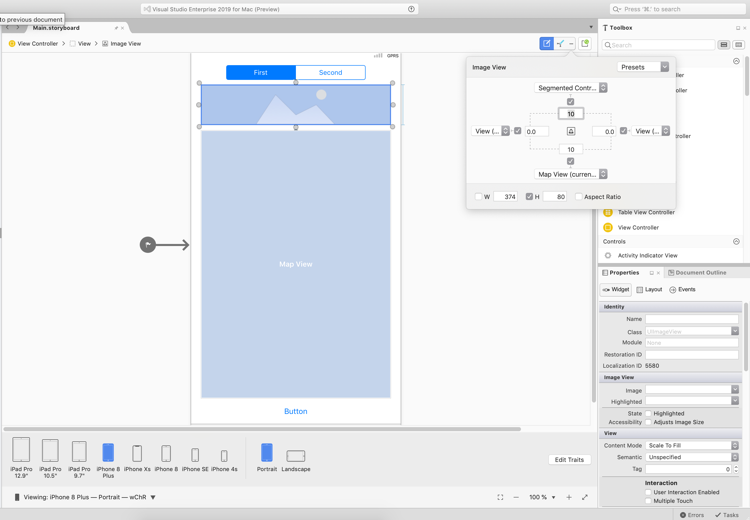This screenshot has height=520, width=750.
Task: Select the iPhone Xs device icon
Action: pyautogui.click(x=137, y=454)
